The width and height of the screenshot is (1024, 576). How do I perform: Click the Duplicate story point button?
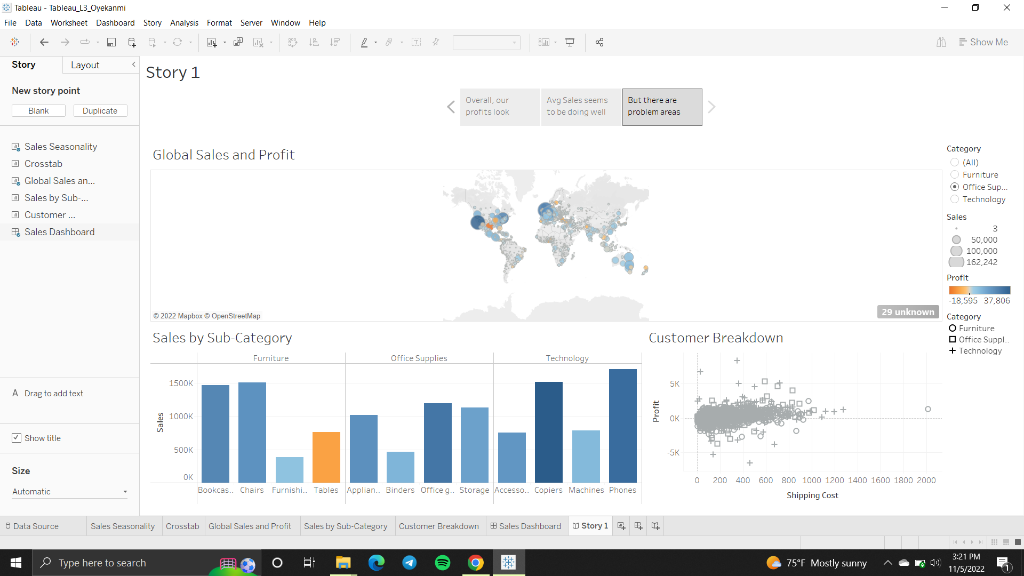click(x=100, y=111)
